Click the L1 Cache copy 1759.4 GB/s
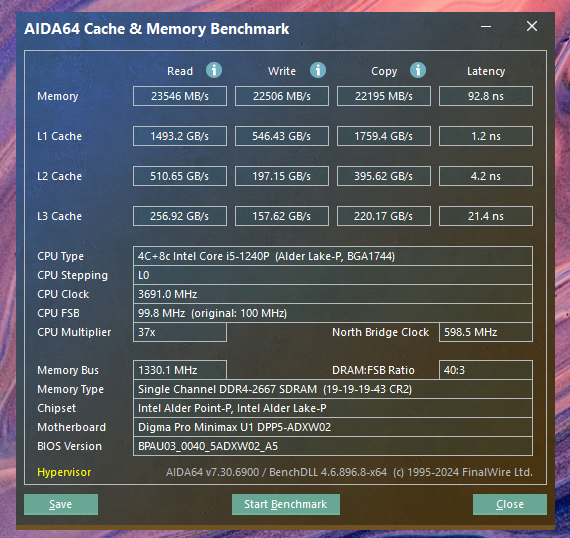The image size is (570, 538). (384, 136)
